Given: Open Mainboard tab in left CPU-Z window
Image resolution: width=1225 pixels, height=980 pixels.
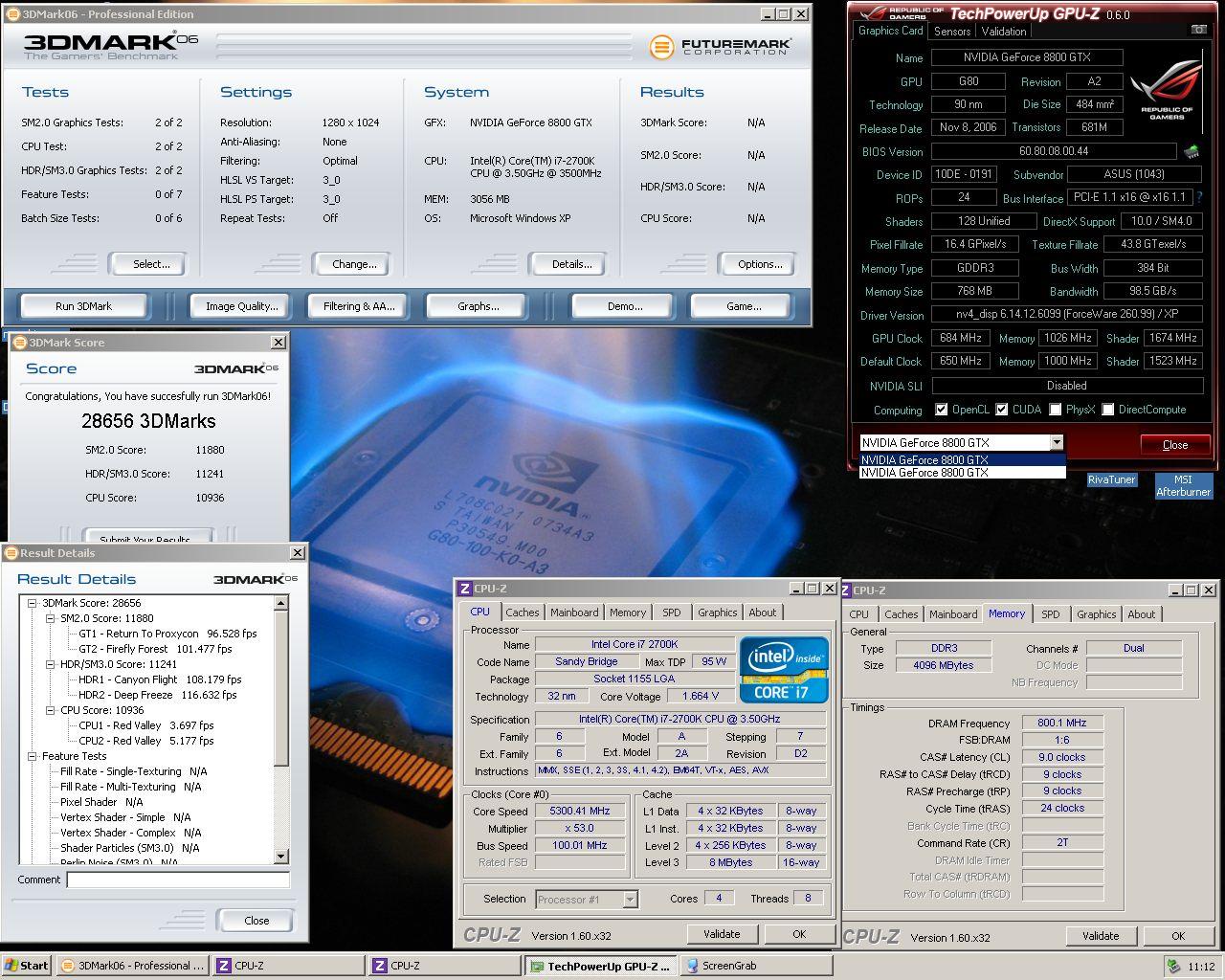Looking at the screenshot, I should pyautogui.click(x=574, y=612).
